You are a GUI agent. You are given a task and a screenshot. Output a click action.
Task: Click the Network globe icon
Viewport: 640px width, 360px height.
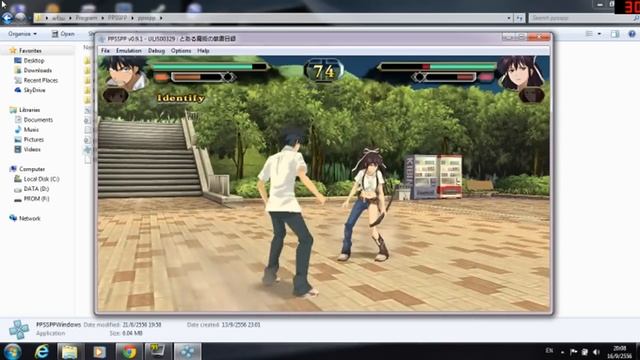click(13, 218)
